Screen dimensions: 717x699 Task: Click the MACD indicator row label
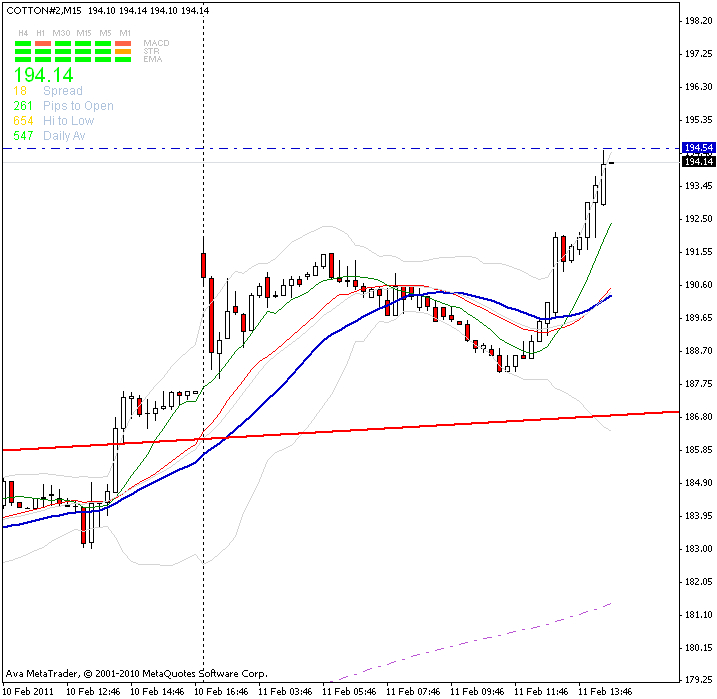[156, 43]
